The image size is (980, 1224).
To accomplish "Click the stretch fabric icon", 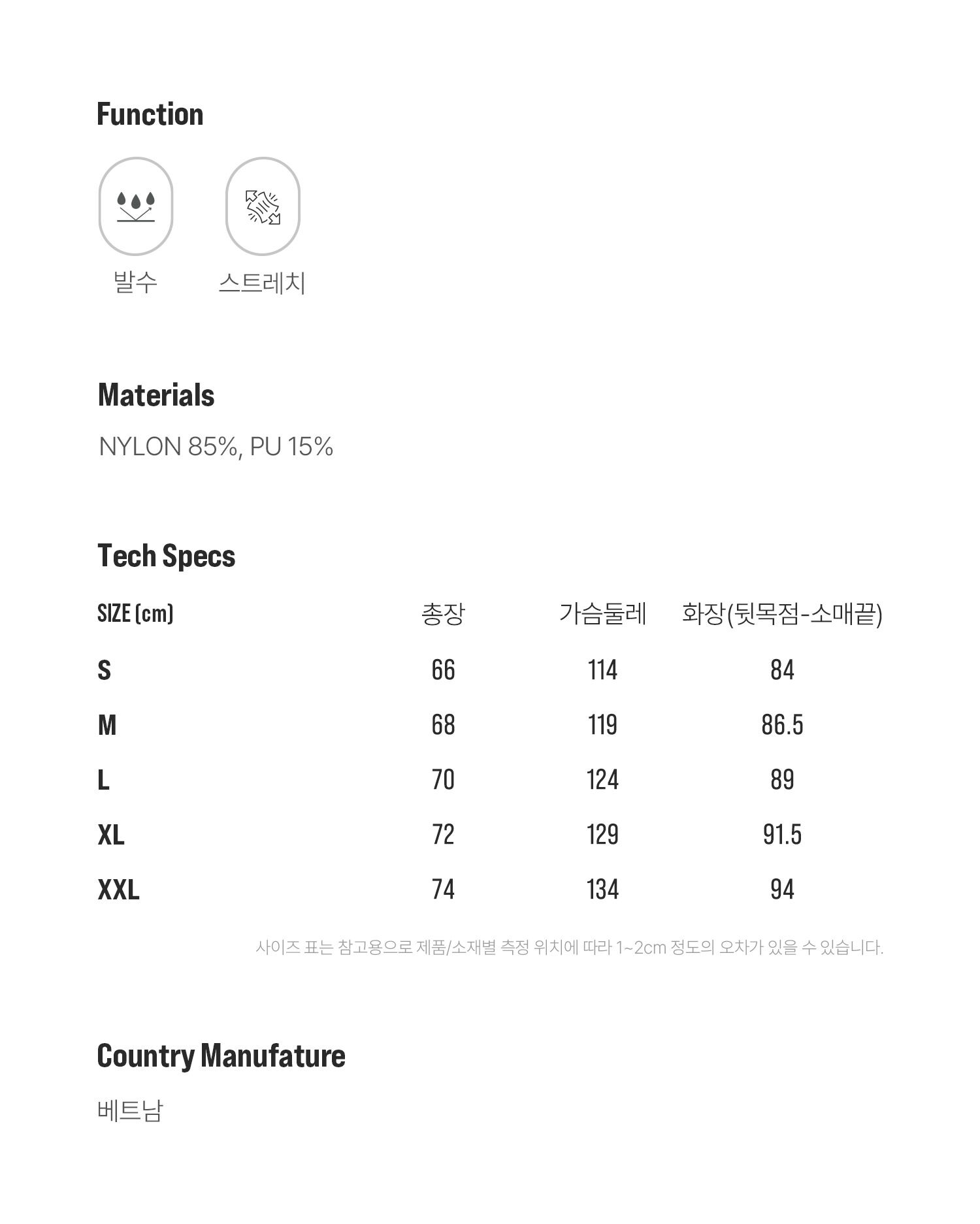I will 263,206.
